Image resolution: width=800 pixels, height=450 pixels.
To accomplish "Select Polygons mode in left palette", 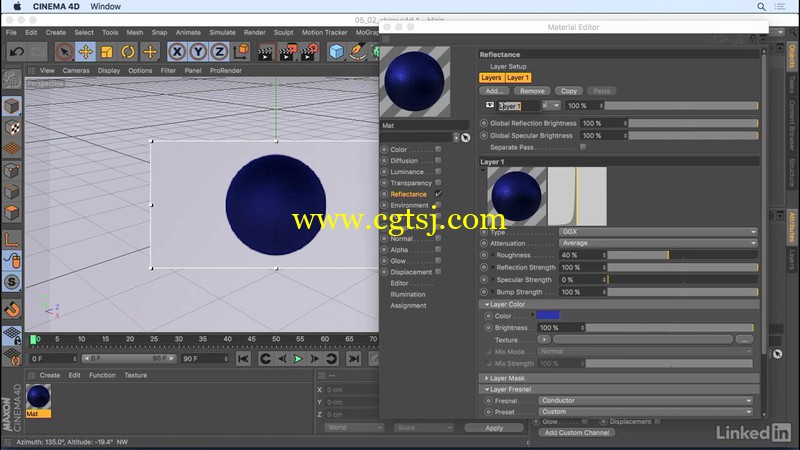I will pos(12,213).
